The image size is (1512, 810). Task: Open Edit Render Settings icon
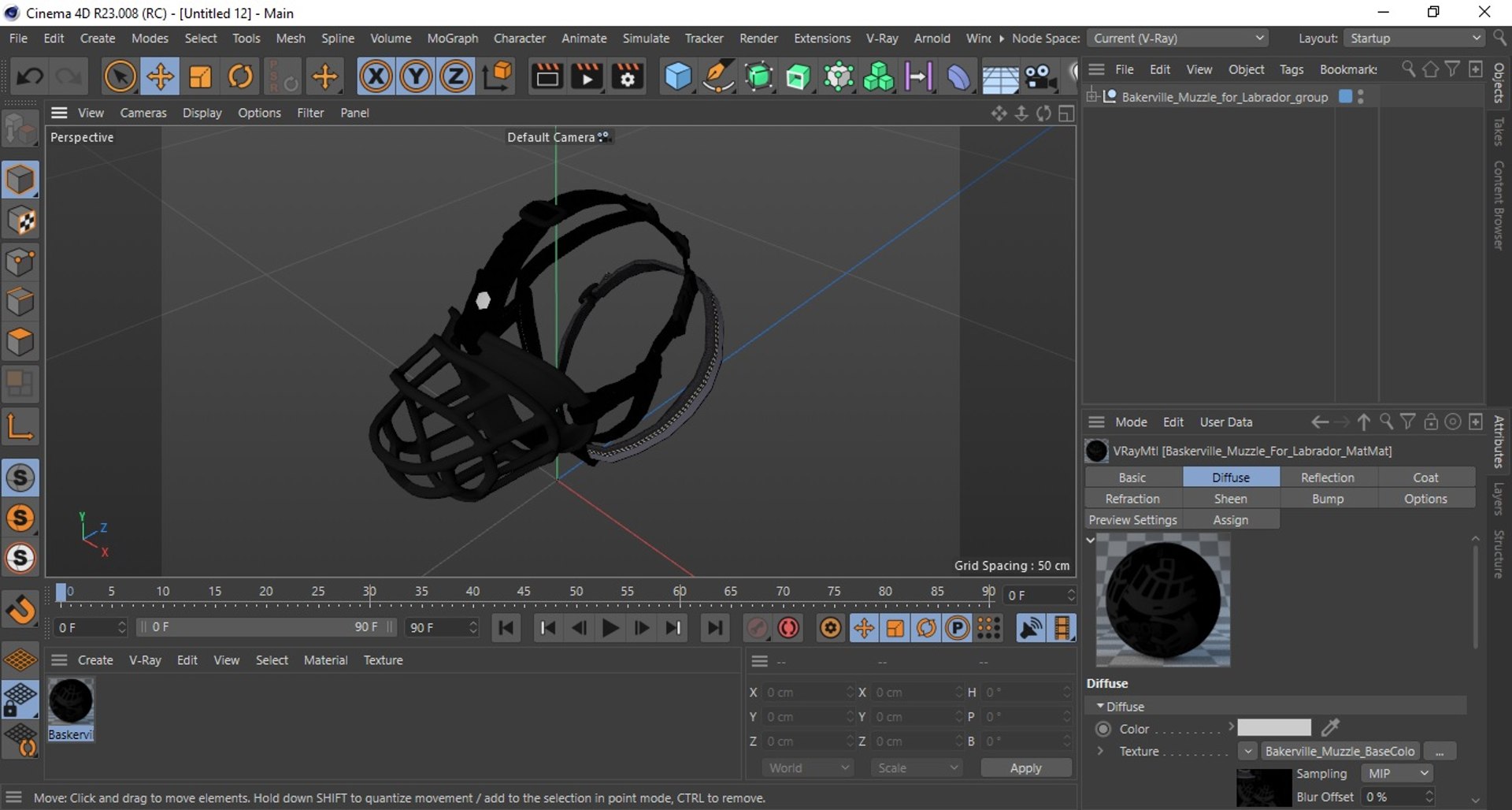click(628, 76)
